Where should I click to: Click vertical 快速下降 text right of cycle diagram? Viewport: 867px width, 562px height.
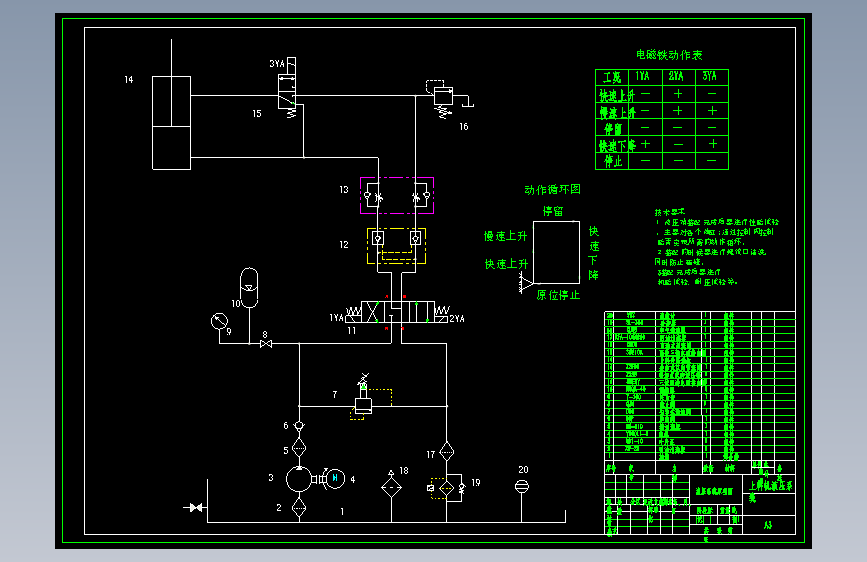pos(594,253)
